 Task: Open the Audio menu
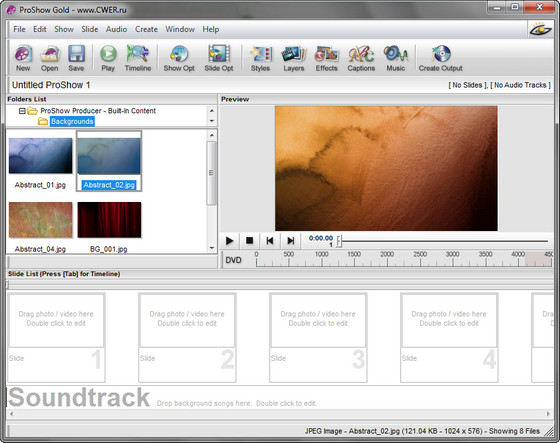116,29
